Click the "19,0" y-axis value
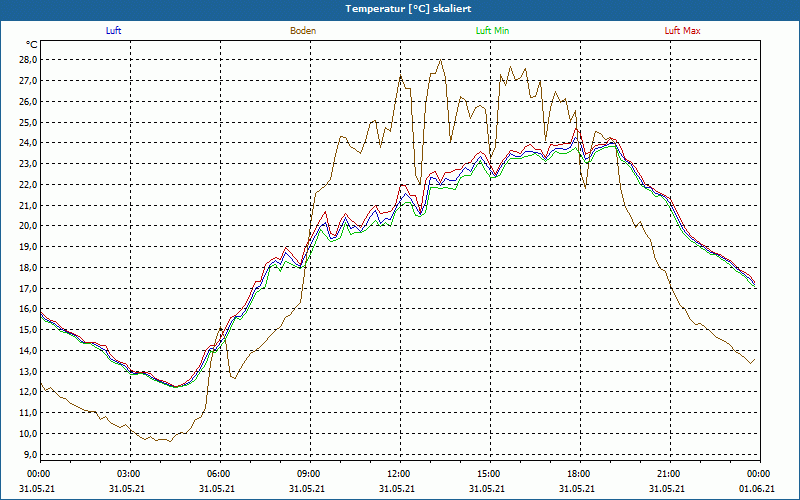The image size is (800, 500). tap(29, 247)
